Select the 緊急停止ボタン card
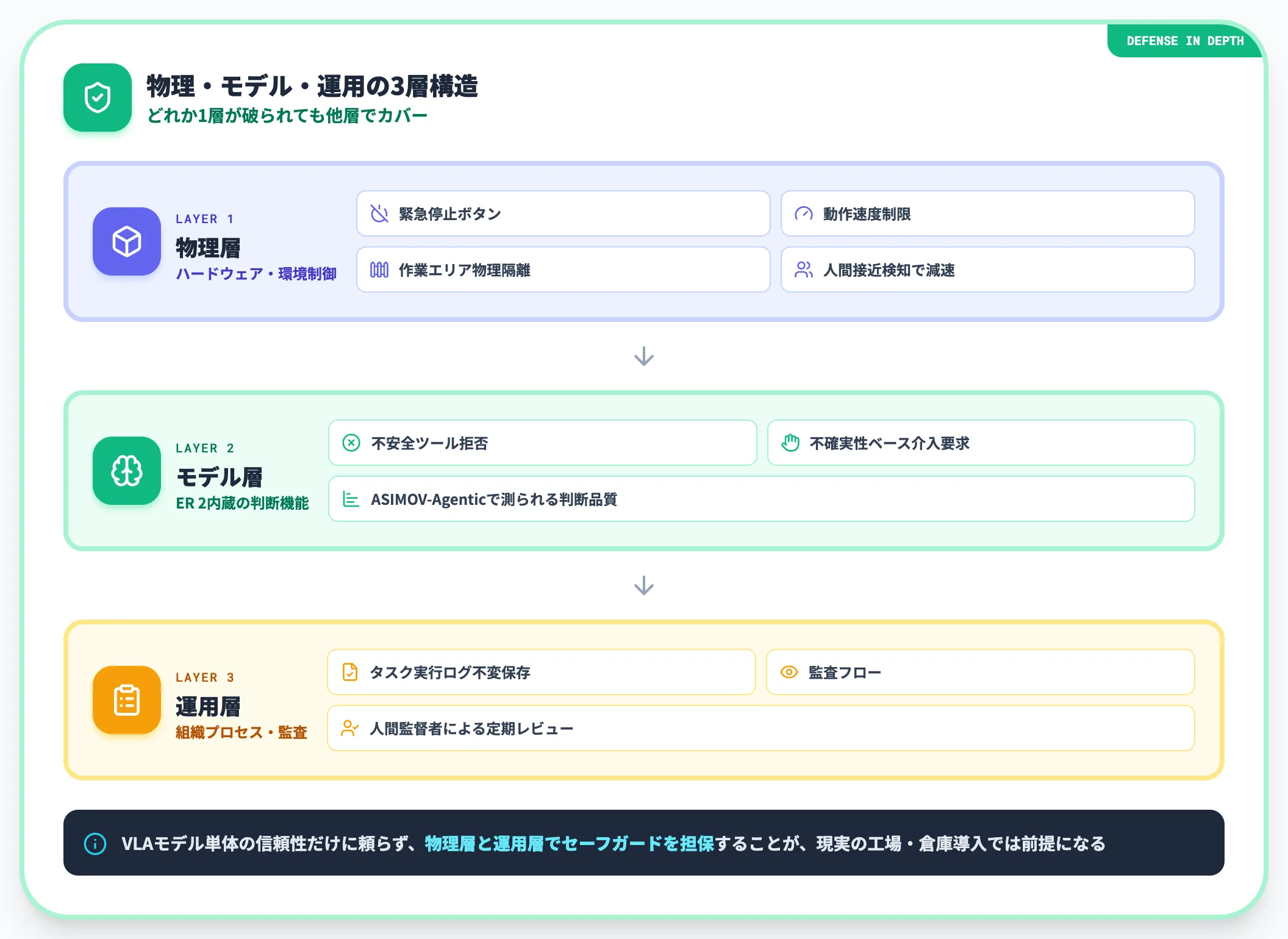 tap(563, 213)
